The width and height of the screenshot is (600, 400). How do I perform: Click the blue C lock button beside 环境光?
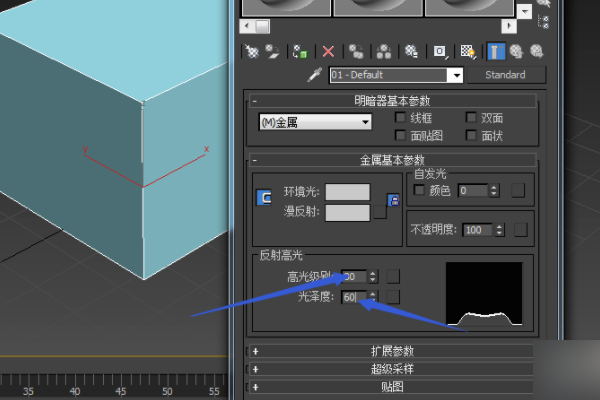point(264,198)
